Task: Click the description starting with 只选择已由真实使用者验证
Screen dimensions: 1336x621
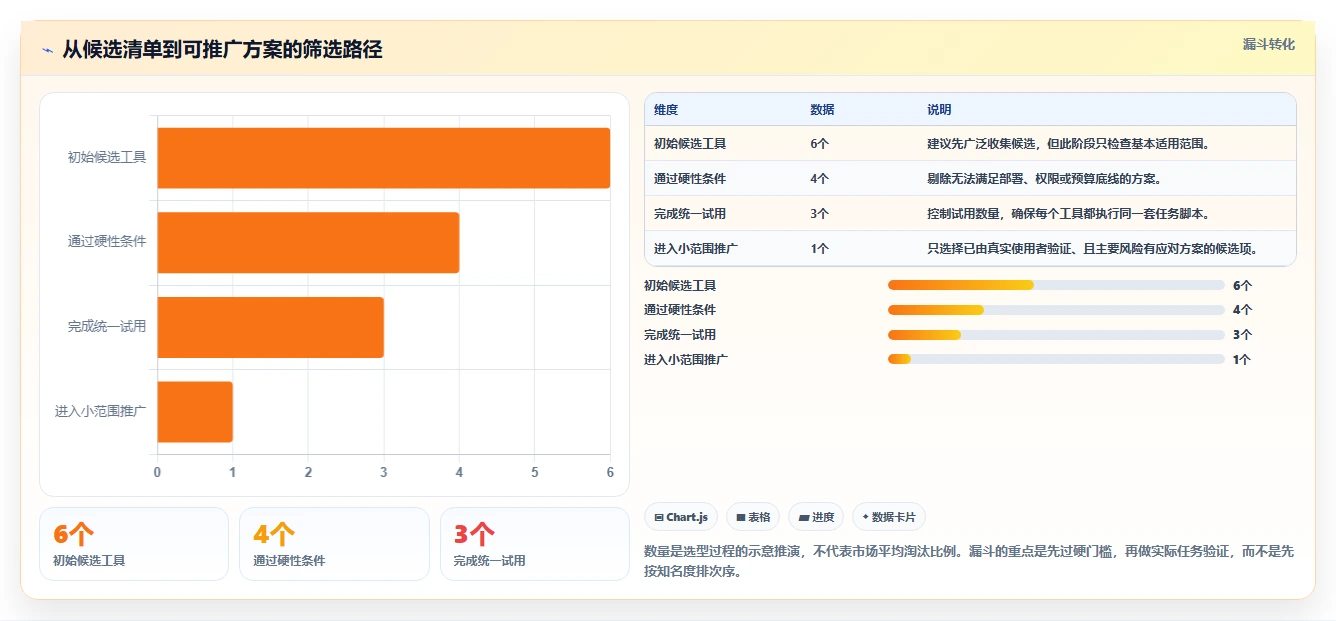Action: (x=1092, y=249)
